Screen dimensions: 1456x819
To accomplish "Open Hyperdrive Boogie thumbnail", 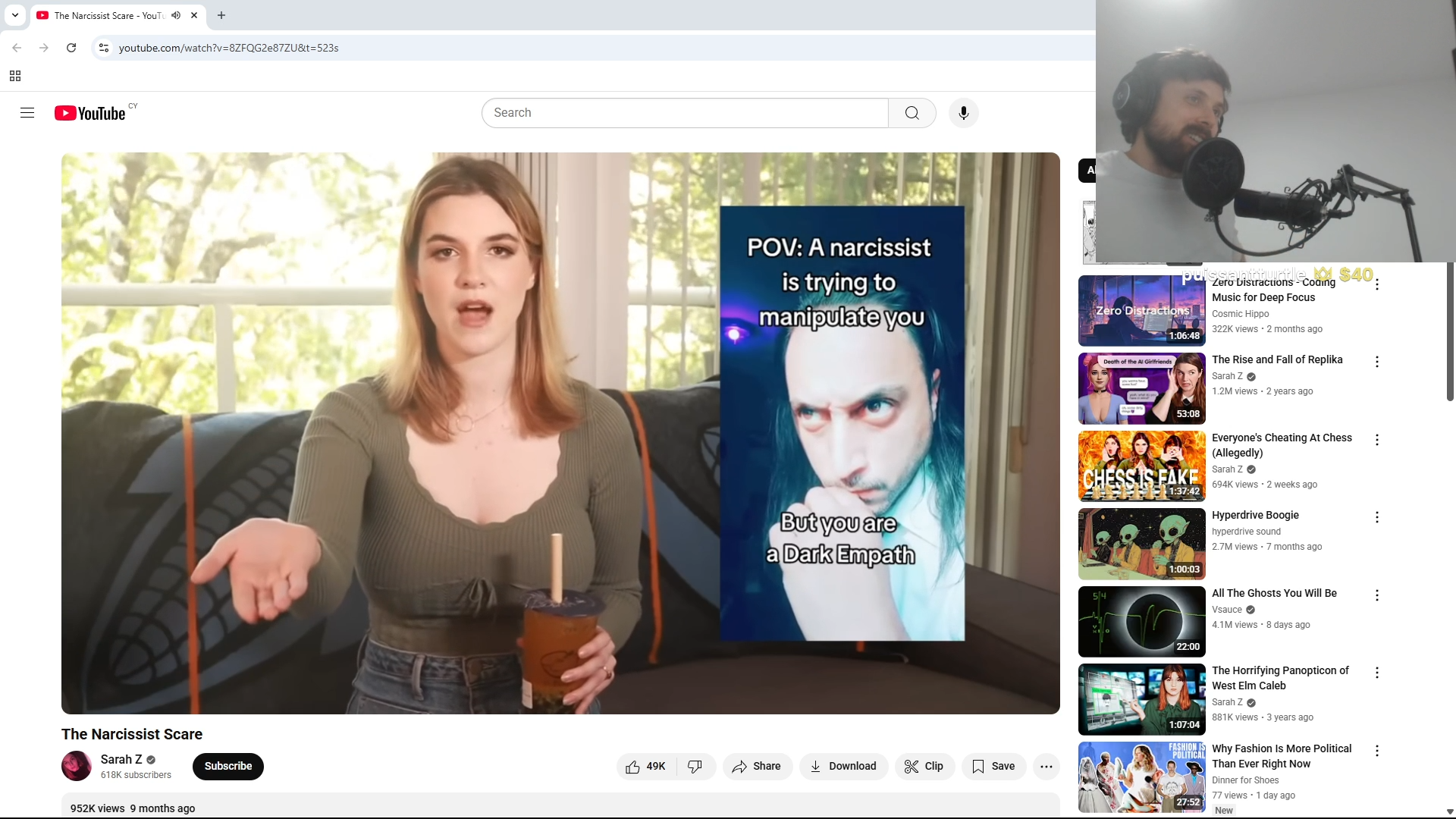I will 1141,544.
